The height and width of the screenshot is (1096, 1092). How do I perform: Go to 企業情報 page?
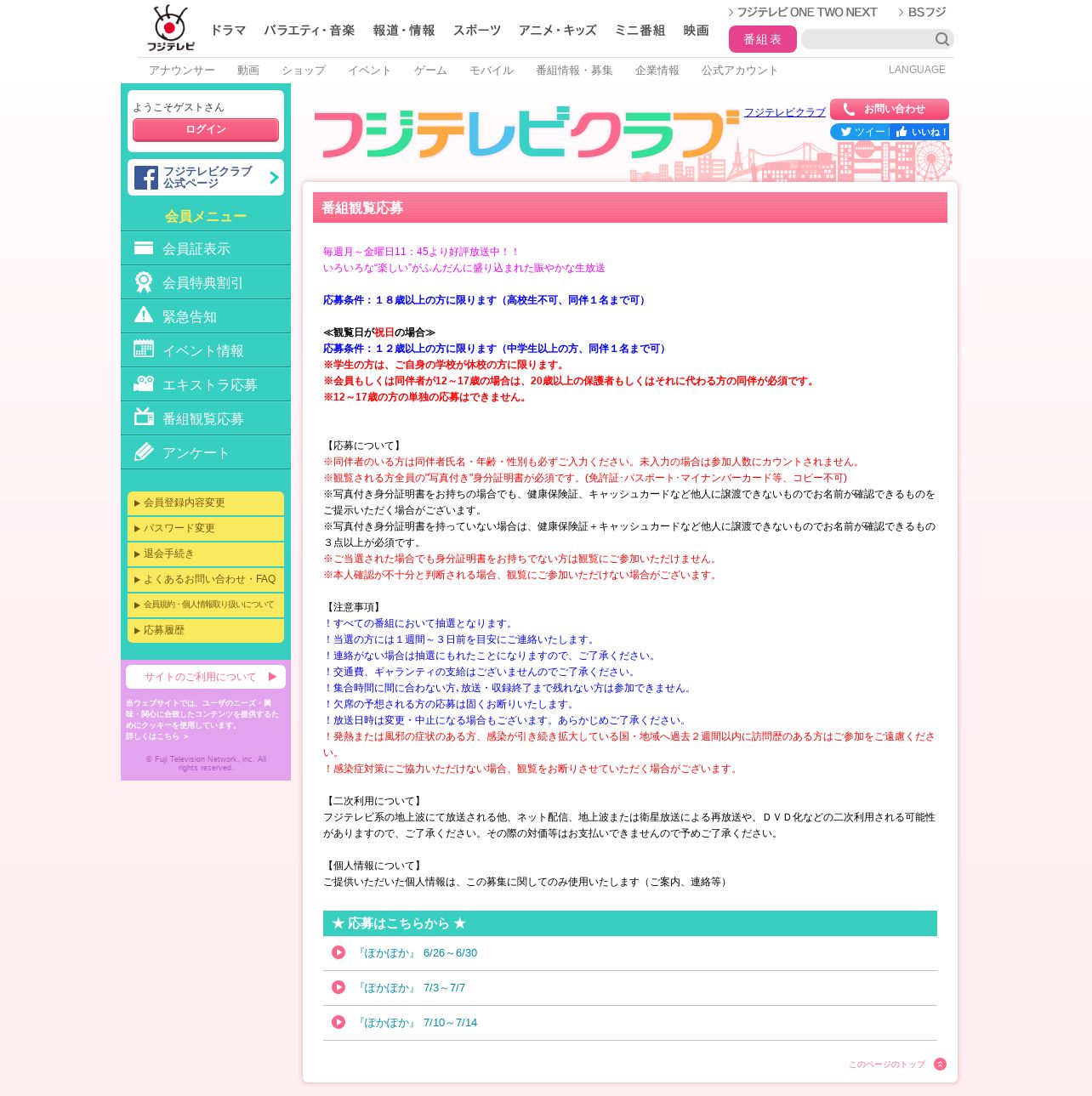click(657, 71)
